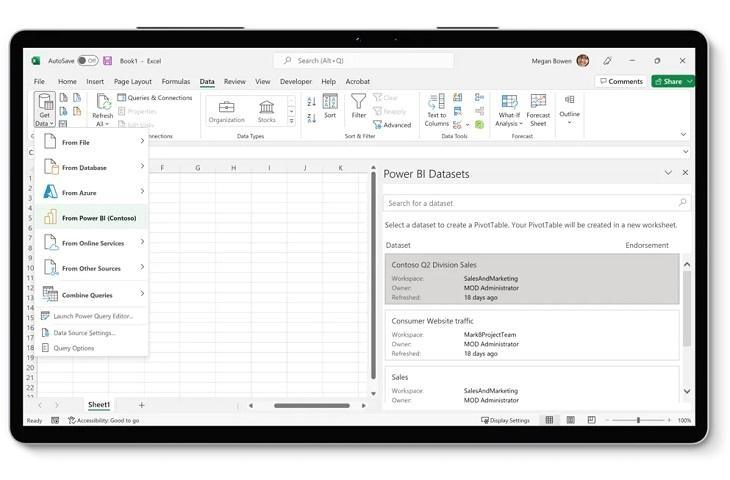Choose From Power BI (Contoso)
The width and height of the screenshot is (730, 480).
pos(92,217)
